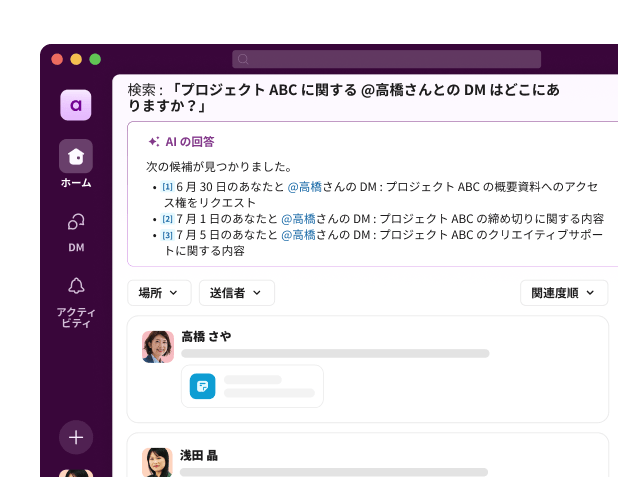Click @高橋 mention in the 7 月 1 日 result
618x477 pixels.
[298, 219]
